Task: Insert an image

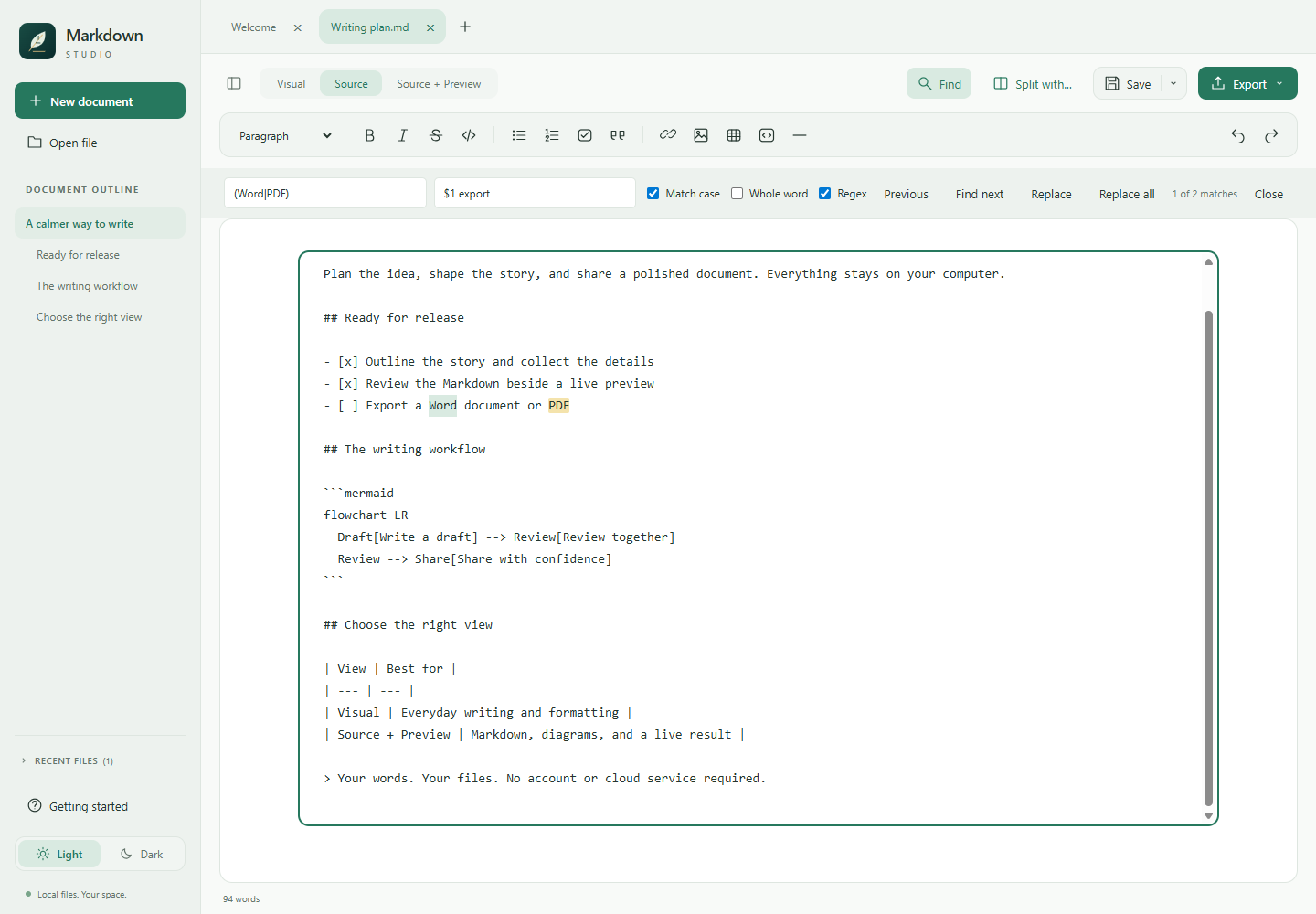Action: [701, 135]
